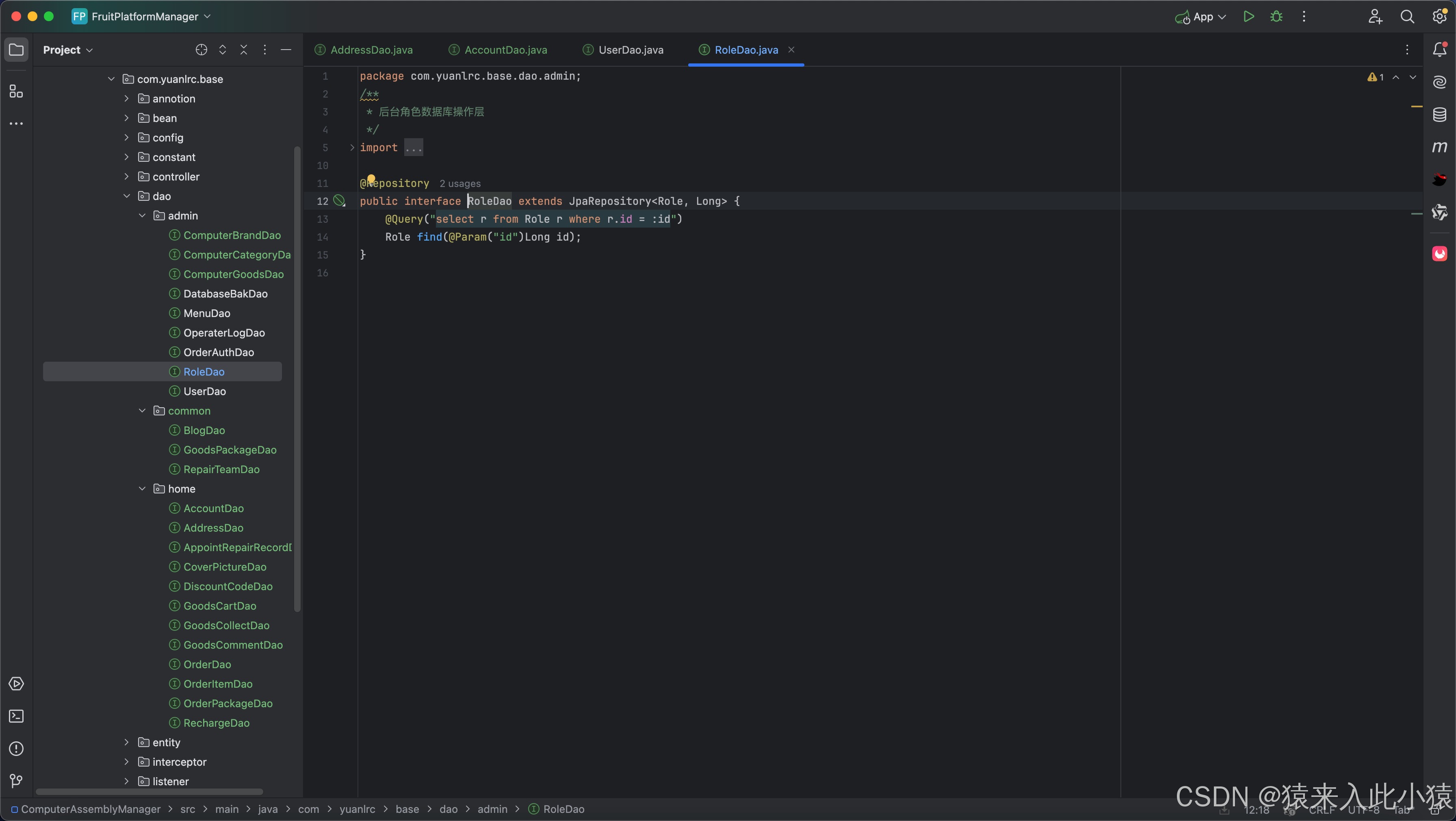
Task: Hide the Project tool window
Action: point(286,50)
